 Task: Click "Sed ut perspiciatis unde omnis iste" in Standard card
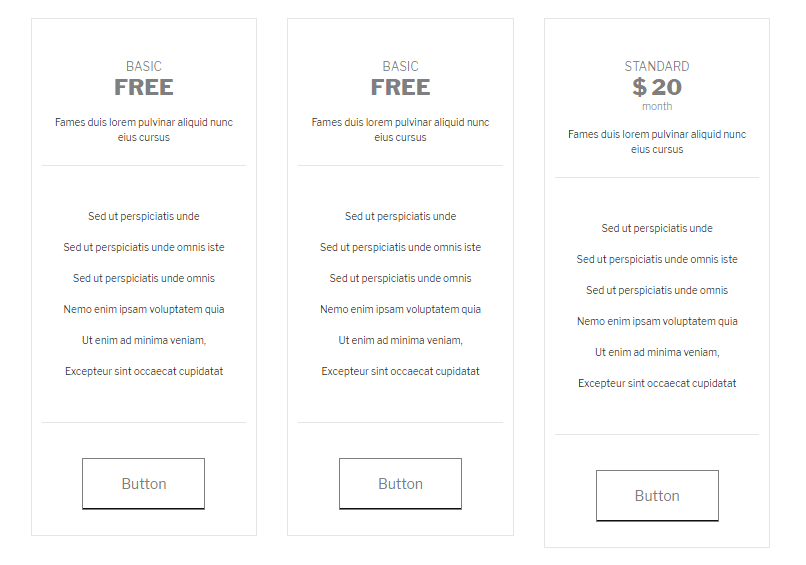click(657, 259)
